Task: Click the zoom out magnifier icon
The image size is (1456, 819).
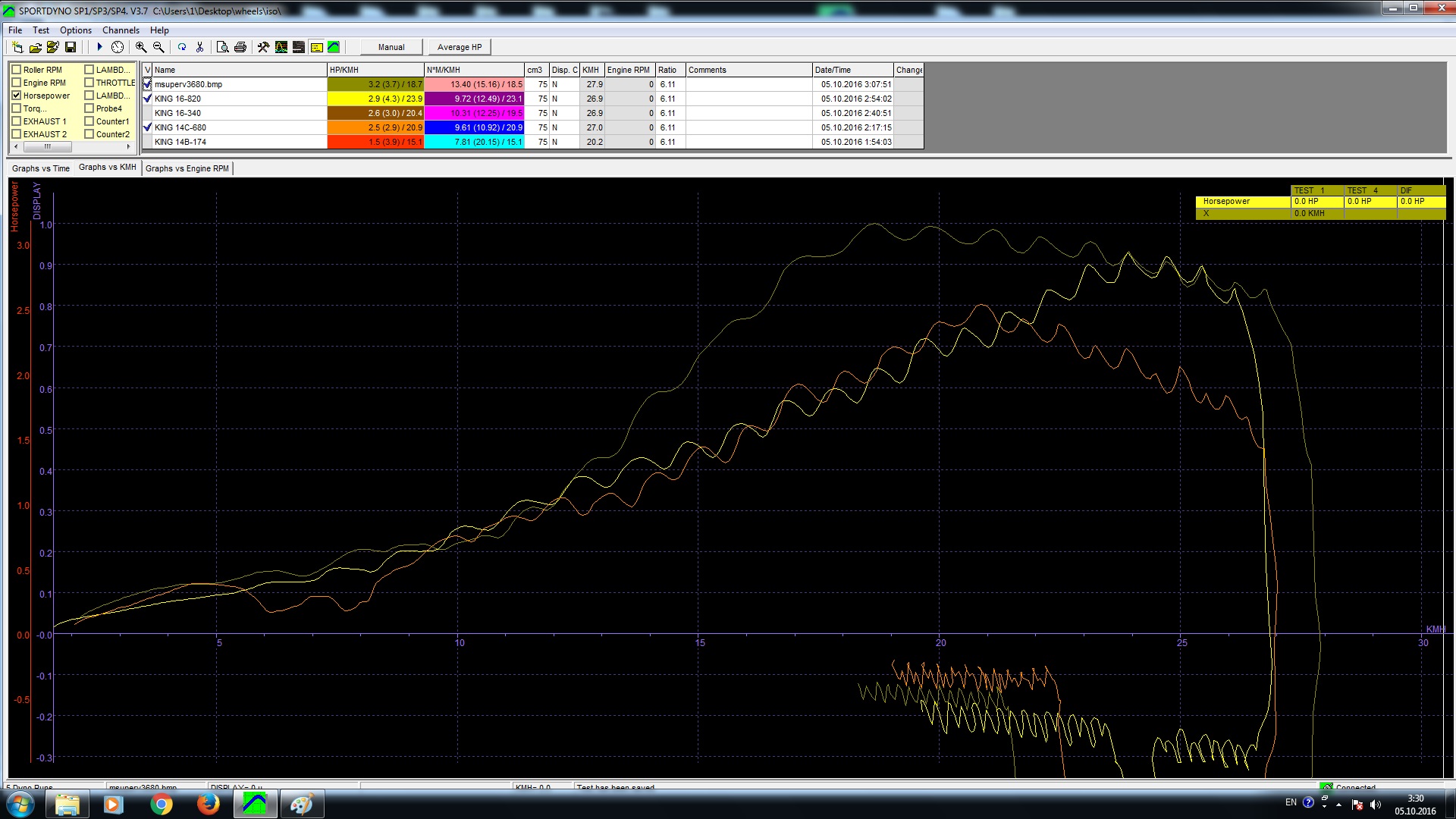Action: pyautogui.click(x=158, y=47)
